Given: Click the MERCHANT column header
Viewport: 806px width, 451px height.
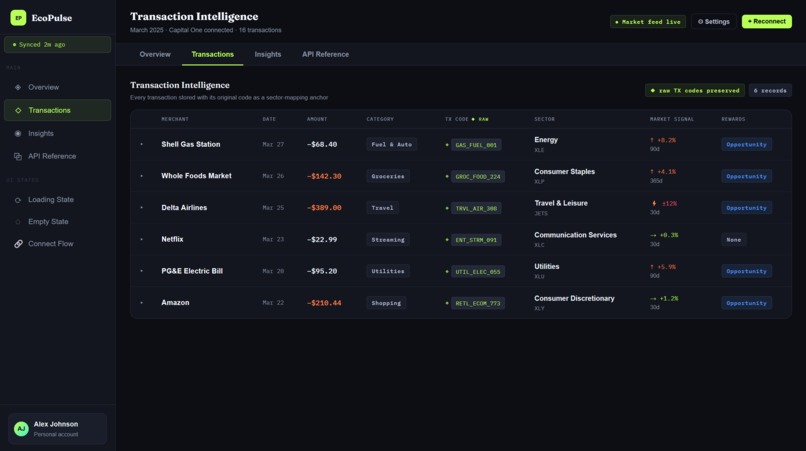Looking at the screenshot, I should coord(175,119).
